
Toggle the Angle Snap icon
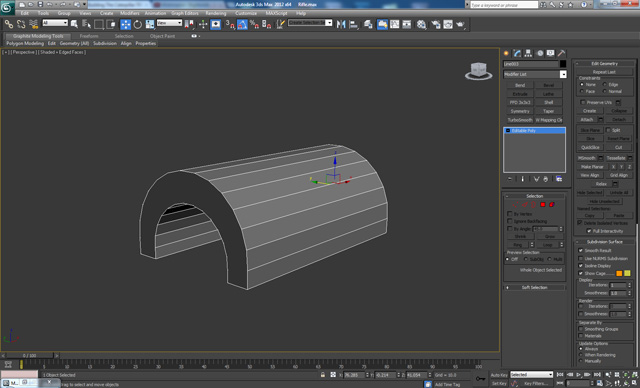click(x=242, y=24)
